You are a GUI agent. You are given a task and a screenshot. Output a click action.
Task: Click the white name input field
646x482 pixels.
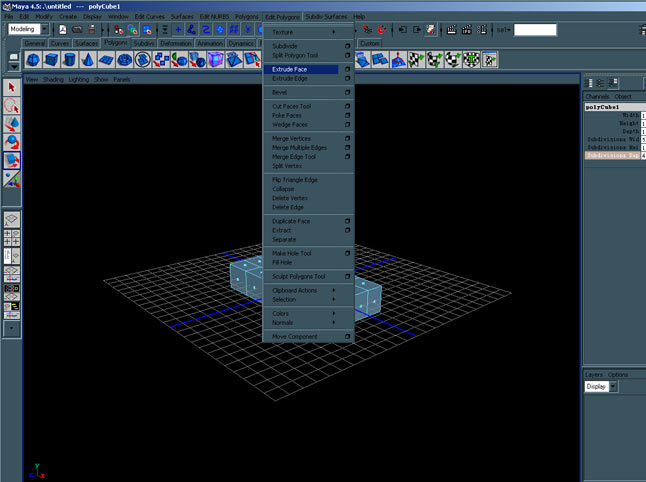tap(535, 30)
